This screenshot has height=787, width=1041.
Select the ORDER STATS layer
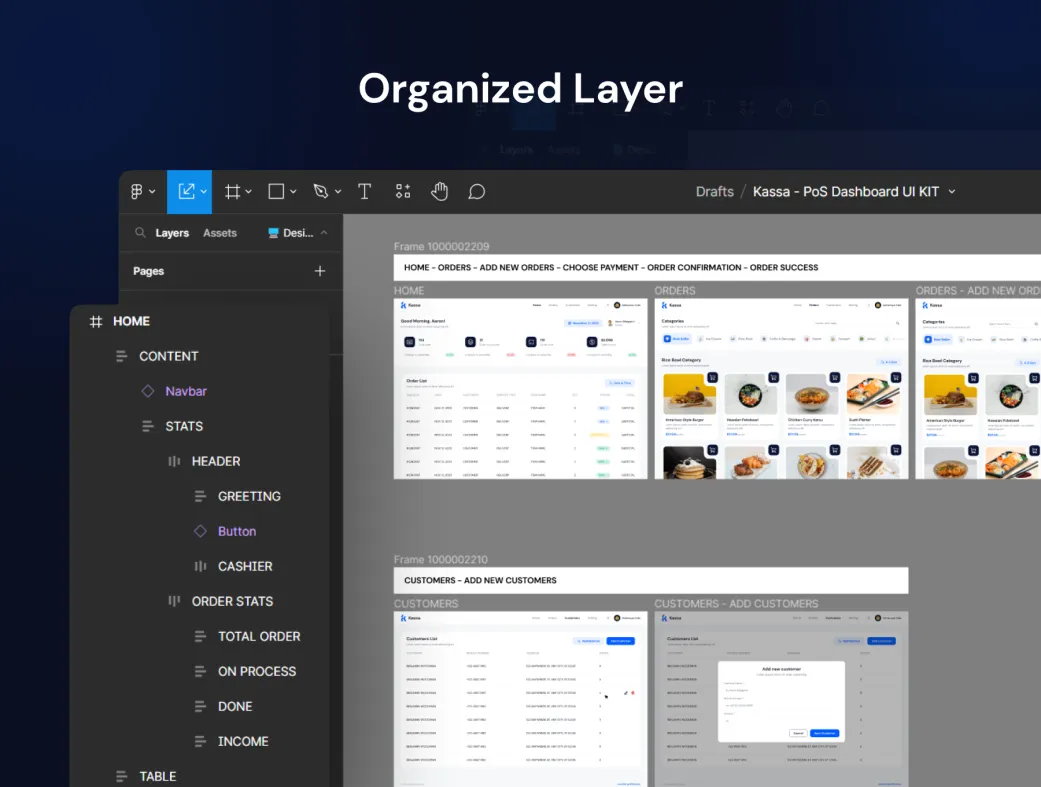pyautogui.click(x=232, y=601)
